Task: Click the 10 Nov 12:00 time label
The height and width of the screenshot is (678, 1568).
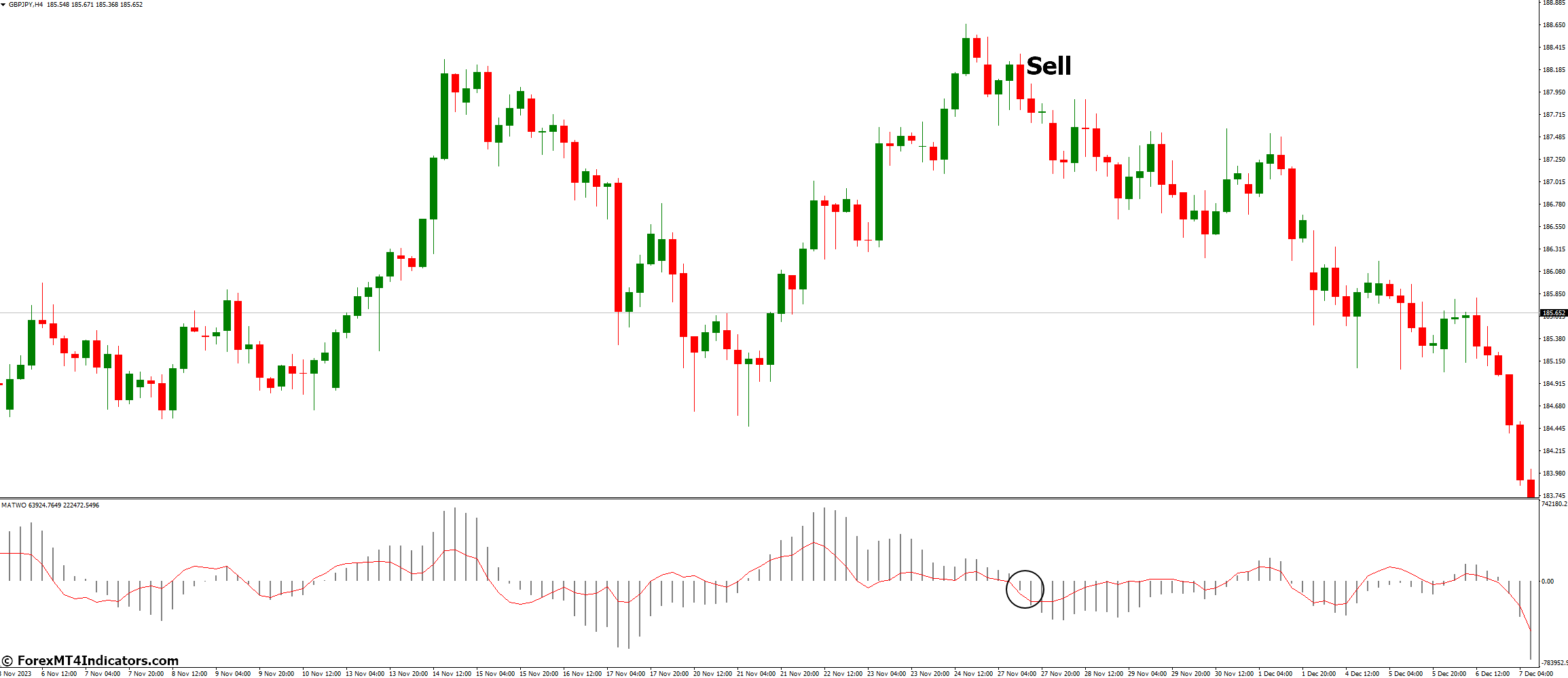Action: tap(321, 674)
